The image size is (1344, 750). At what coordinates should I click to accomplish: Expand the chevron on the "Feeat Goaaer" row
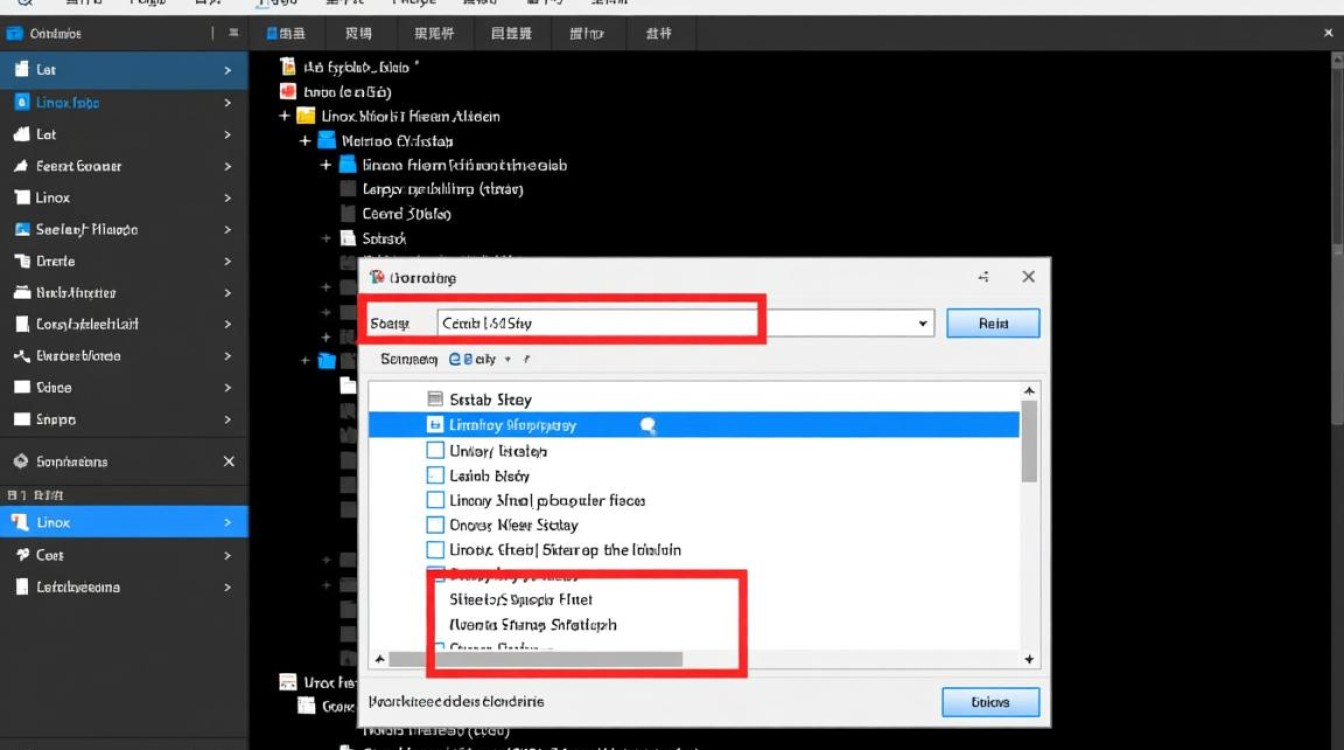(228, 166)
